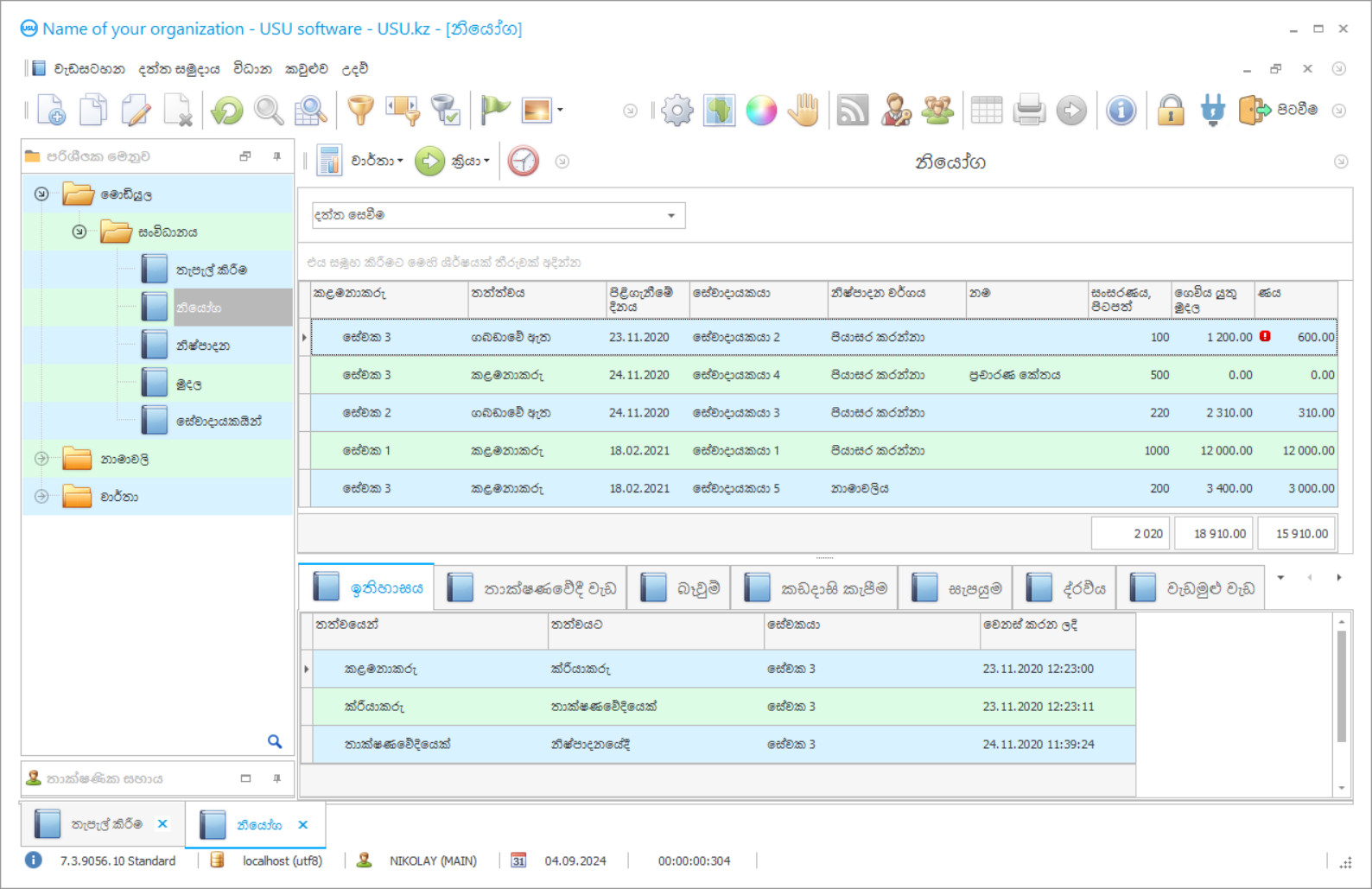Open the Settings gear icon
This screenshot has height=889, width=1372.
[677, 111]
